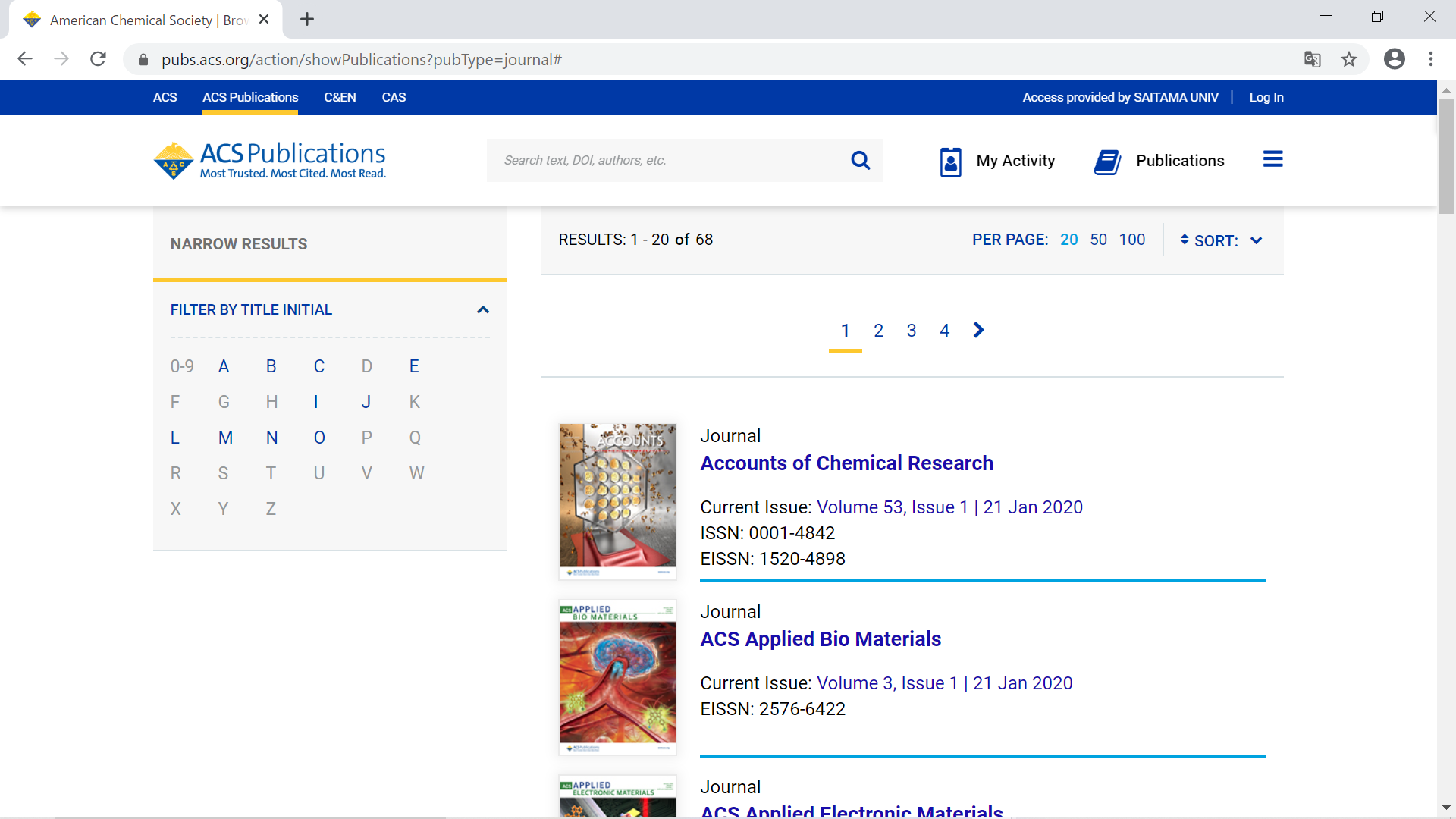Open the translate page icon

click(1312, 59)
